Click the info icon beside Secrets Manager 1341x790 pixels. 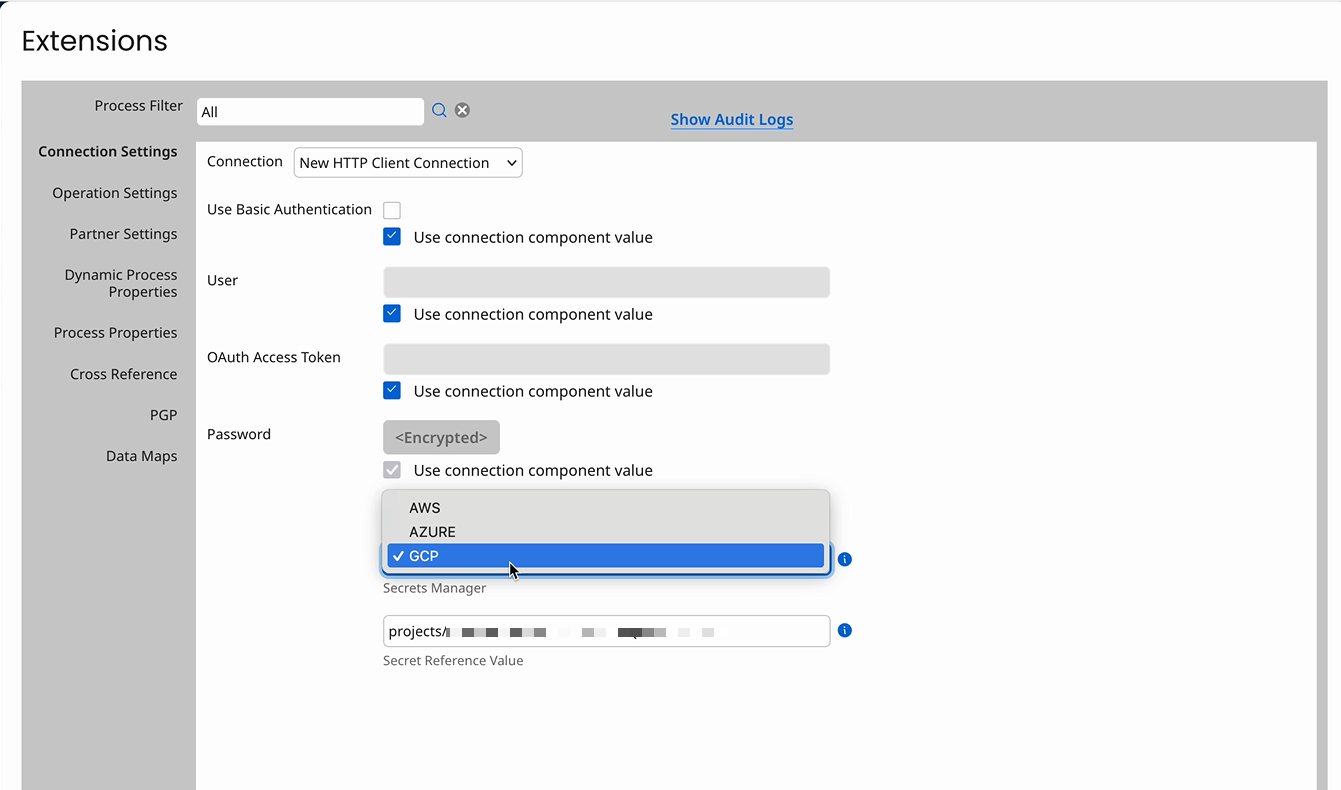[844, 559]
